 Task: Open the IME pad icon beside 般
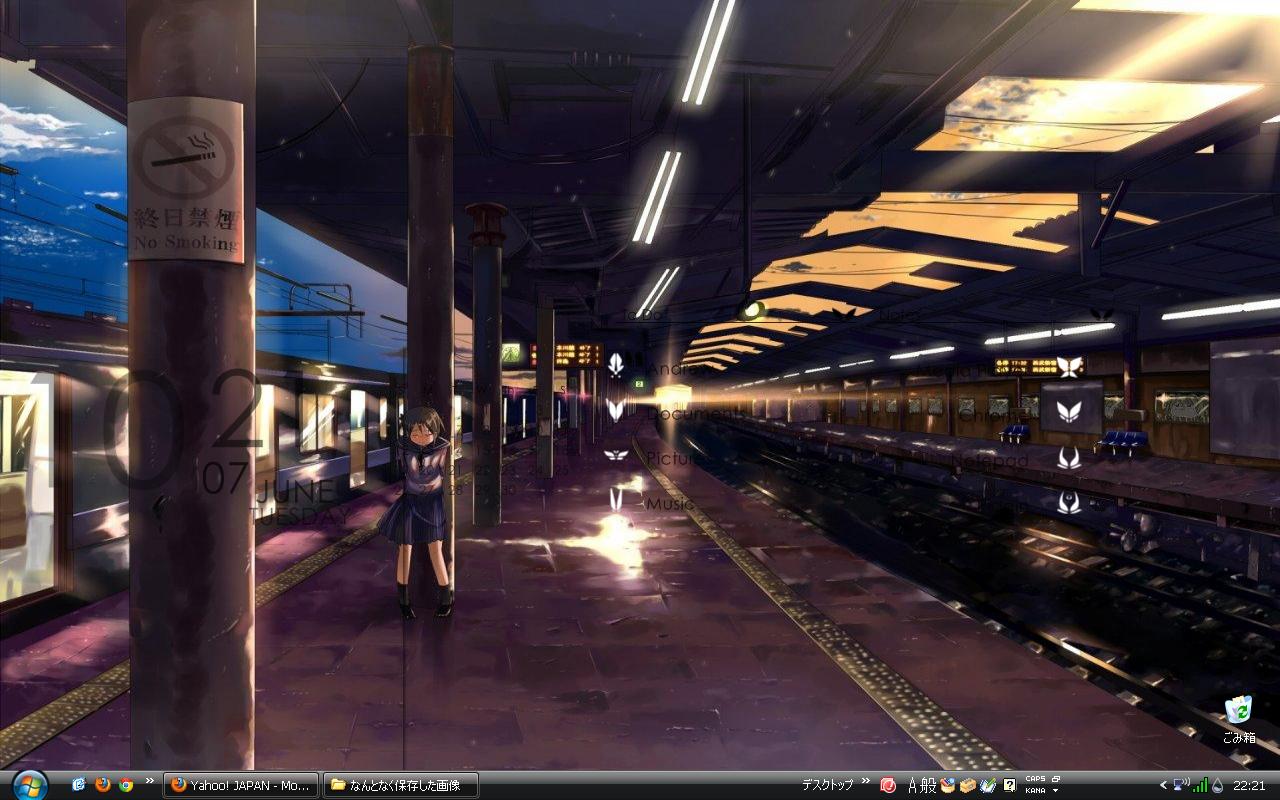pos(948,785)
